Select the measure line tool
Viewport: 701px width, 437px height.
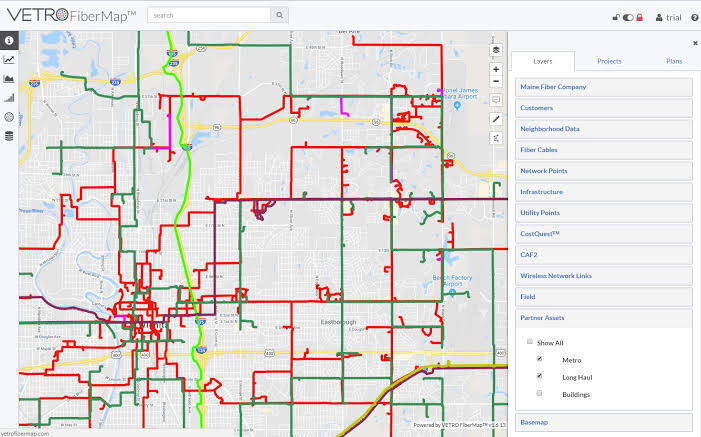(x=496, y=119)
